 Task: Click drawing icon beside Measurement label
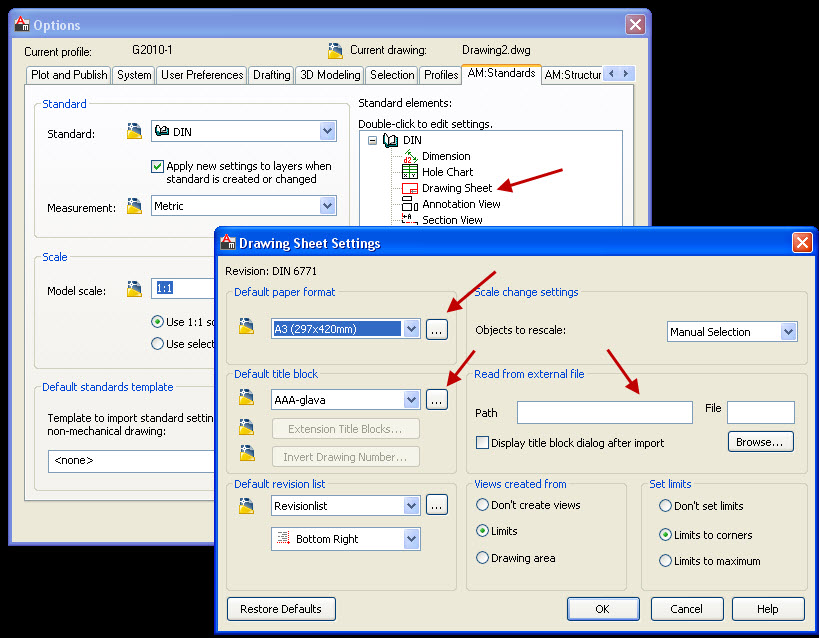click(134, 206)
